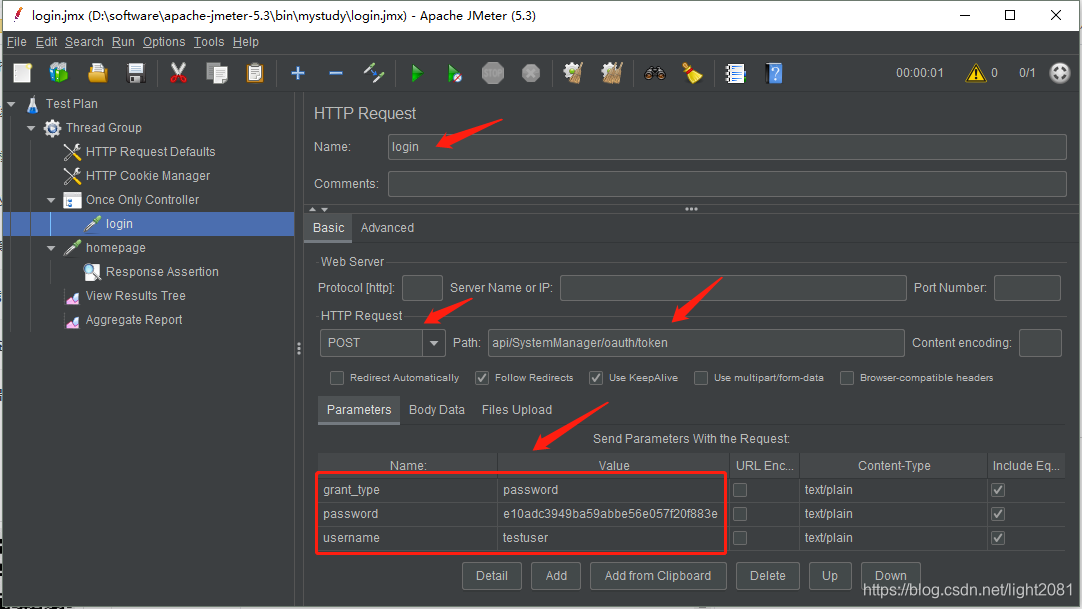Screen dimensions: 1082x609
Task: Click the Paste clipboard icon
Action: point(255,73)
